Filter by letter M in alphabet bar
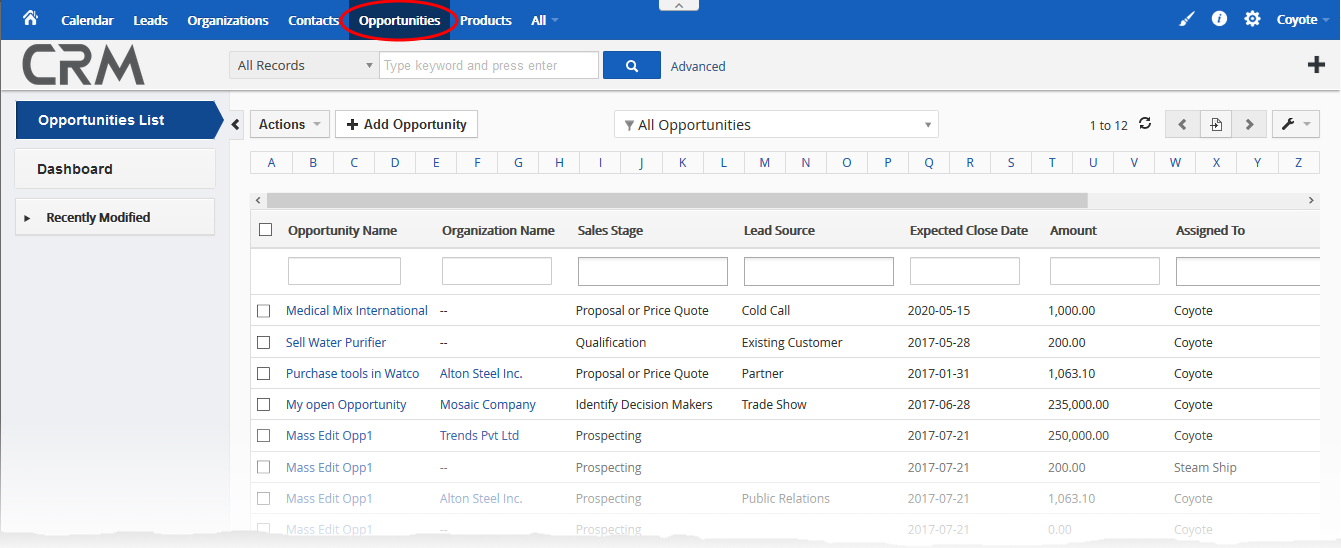Viewport: 1341px width, 548px height. point(764,163)
